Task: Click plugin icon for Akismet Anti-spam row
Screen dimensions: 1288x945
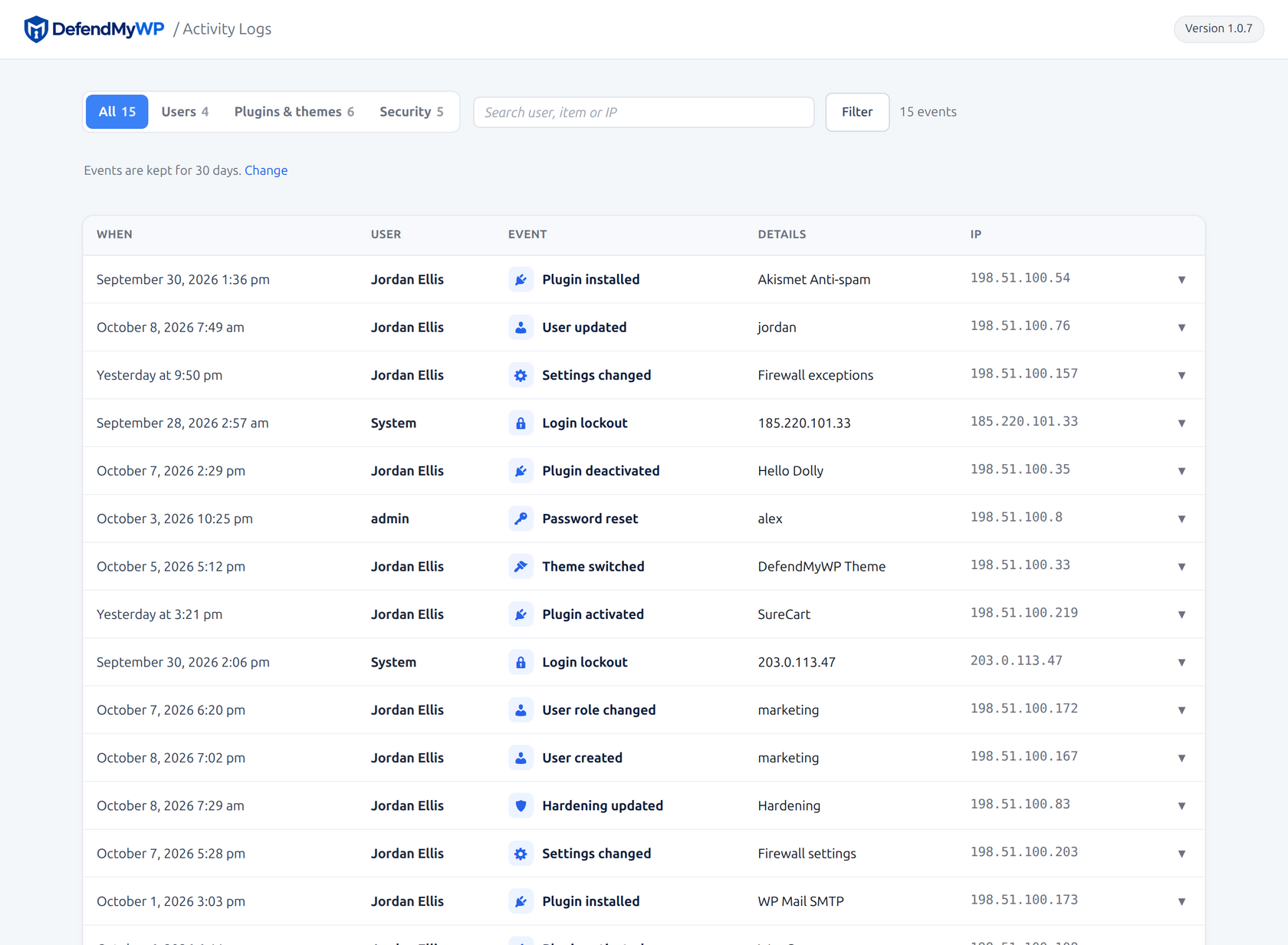Action: 521,279
